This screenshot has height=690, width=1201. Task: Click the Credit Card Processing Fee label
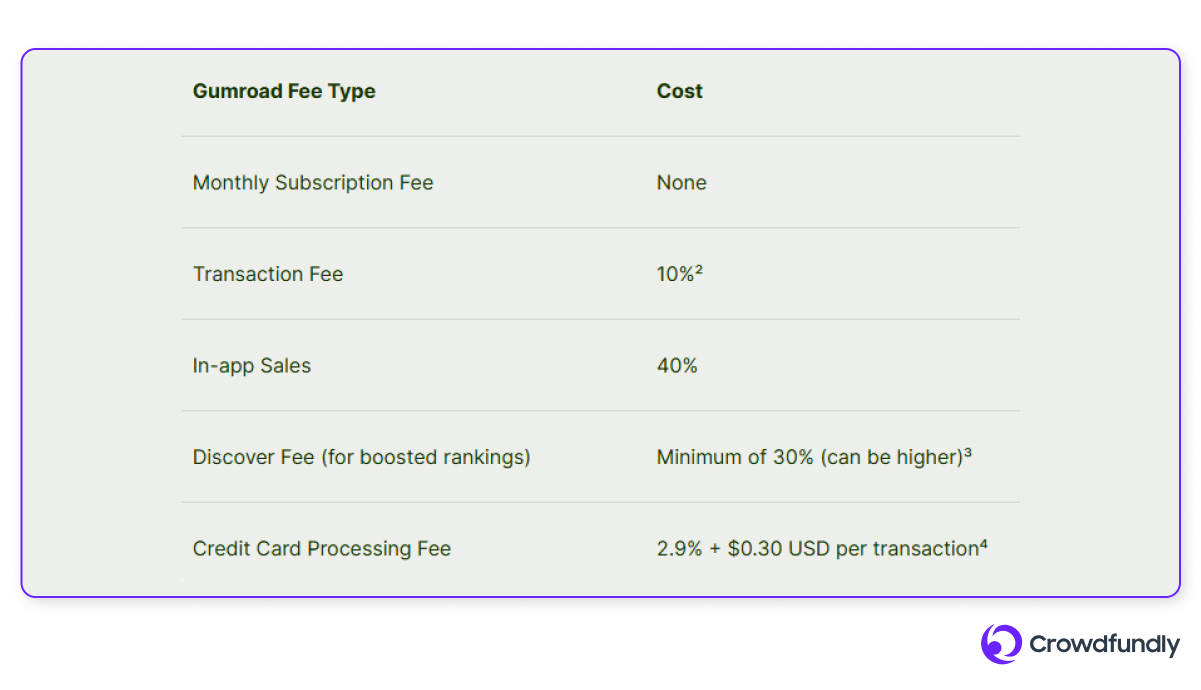click(322, 549)
